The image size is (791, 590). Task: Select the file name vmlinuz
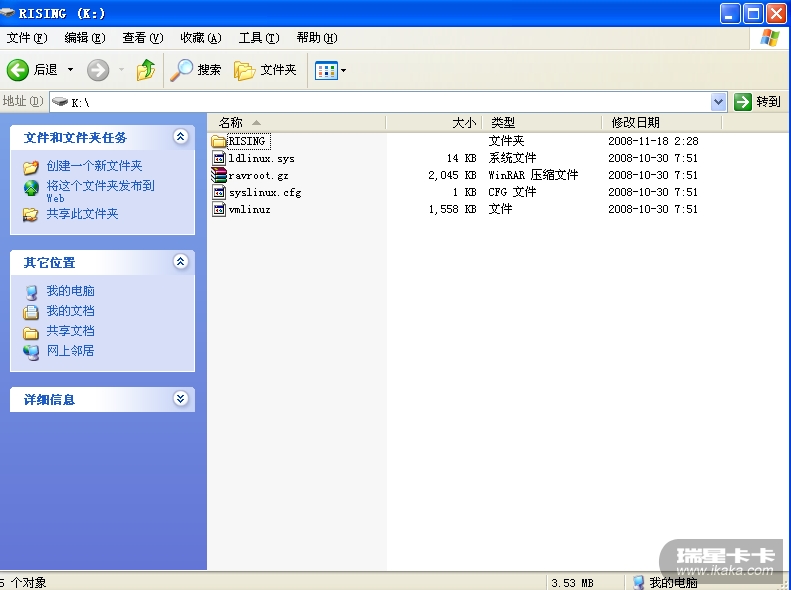click(x=249, y=209)
